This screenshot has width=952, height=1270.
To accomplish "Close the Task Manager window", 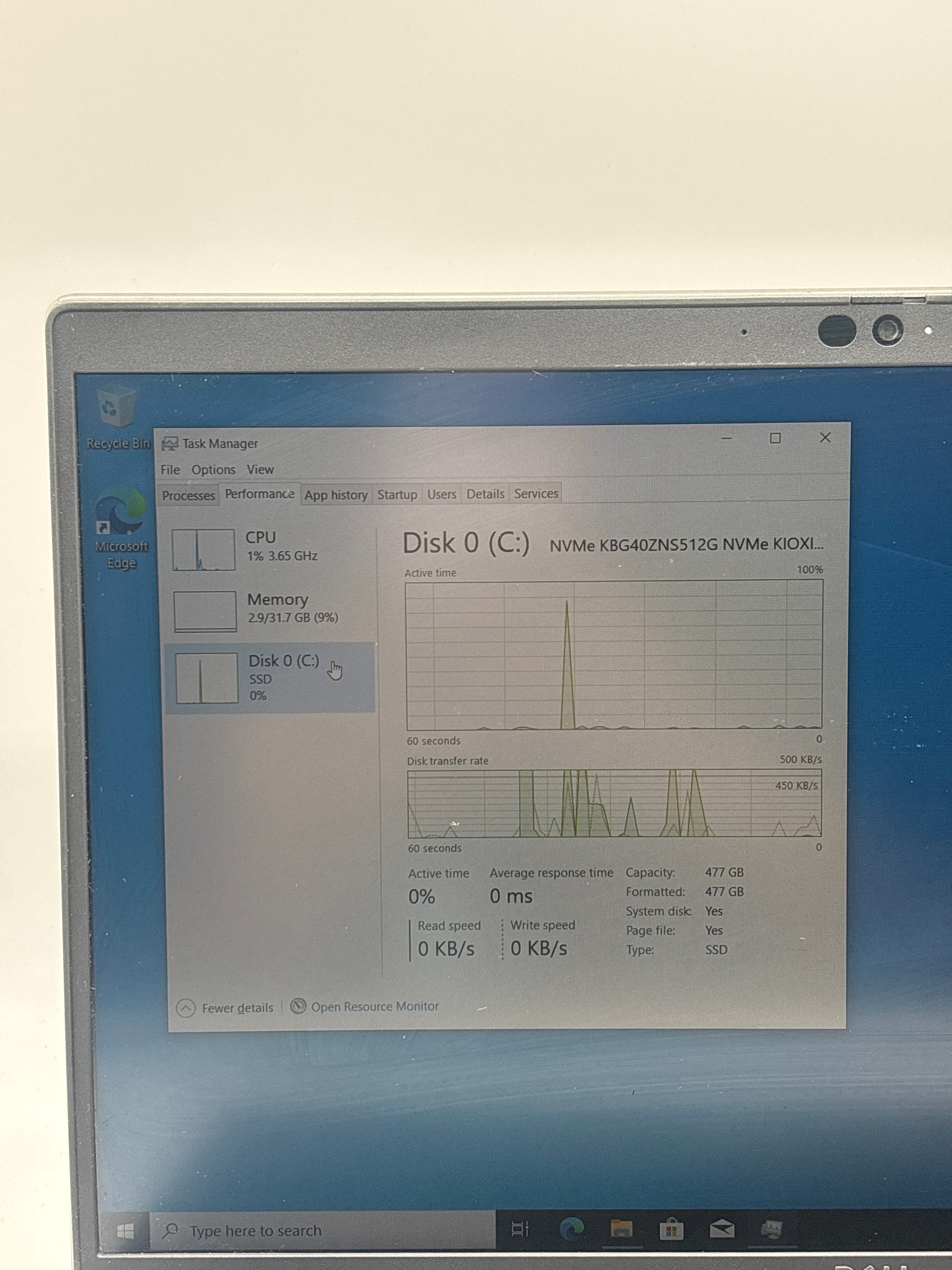I will click(825, 438).
